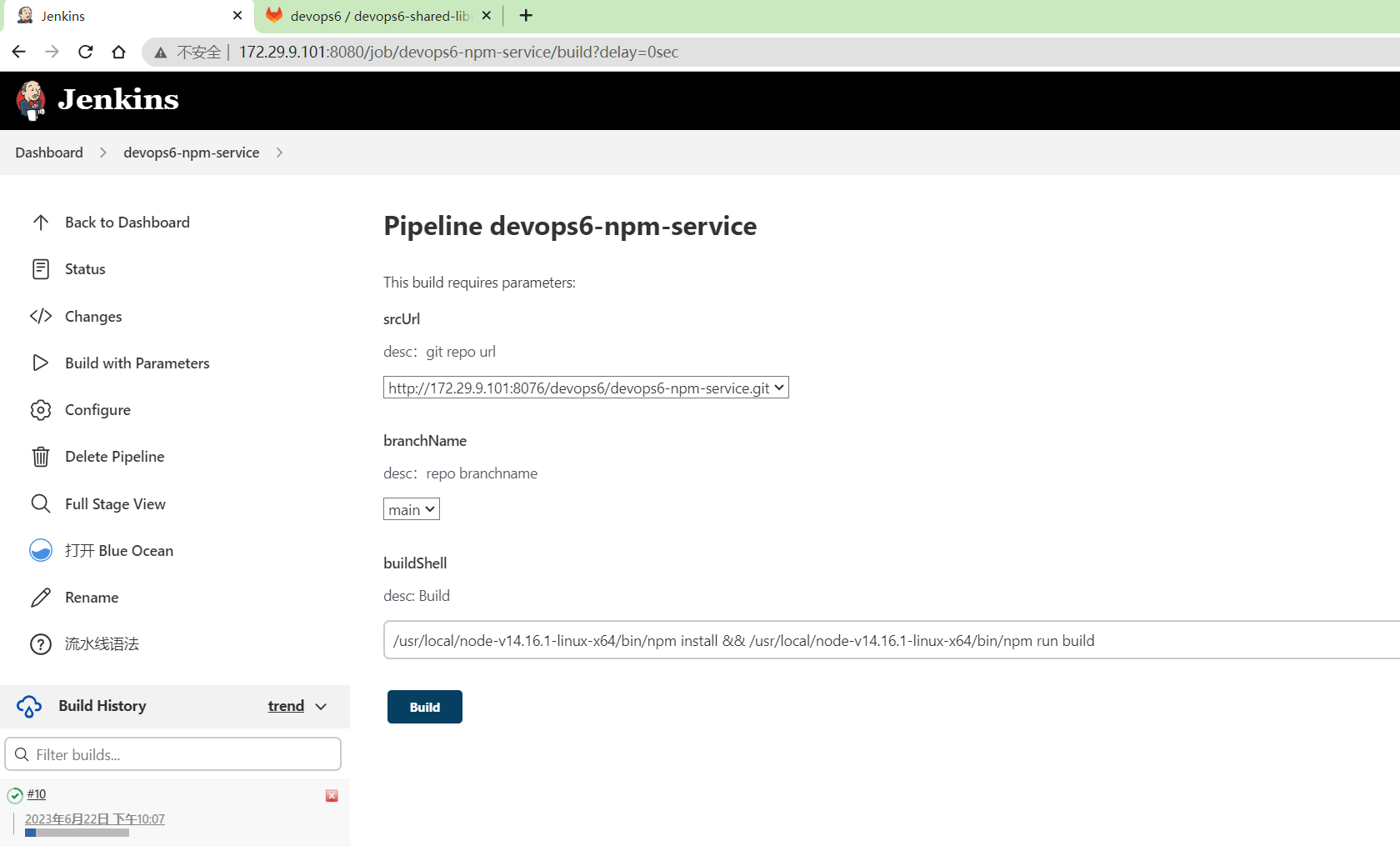Click the Build History cloud icon
Screen dimensions: 1400x846
point(29,706)
